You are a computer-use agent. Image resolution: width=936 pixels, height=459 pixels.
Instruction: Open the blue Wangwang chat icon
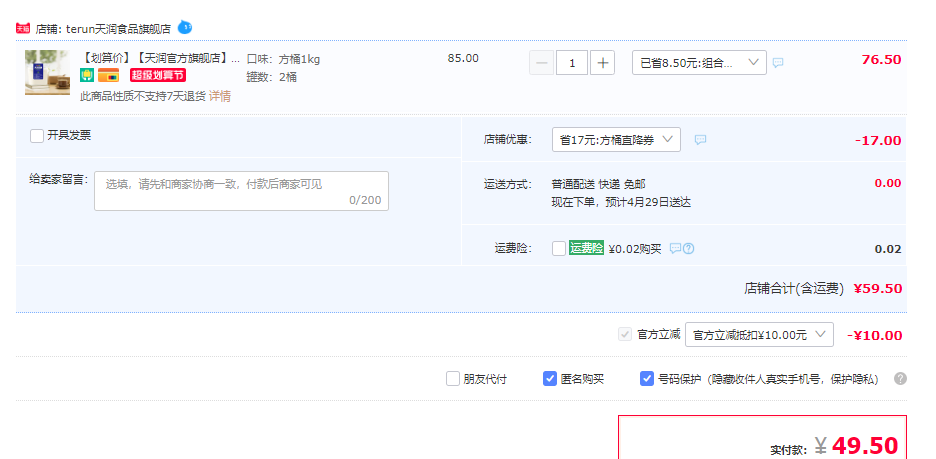[185, 27]
